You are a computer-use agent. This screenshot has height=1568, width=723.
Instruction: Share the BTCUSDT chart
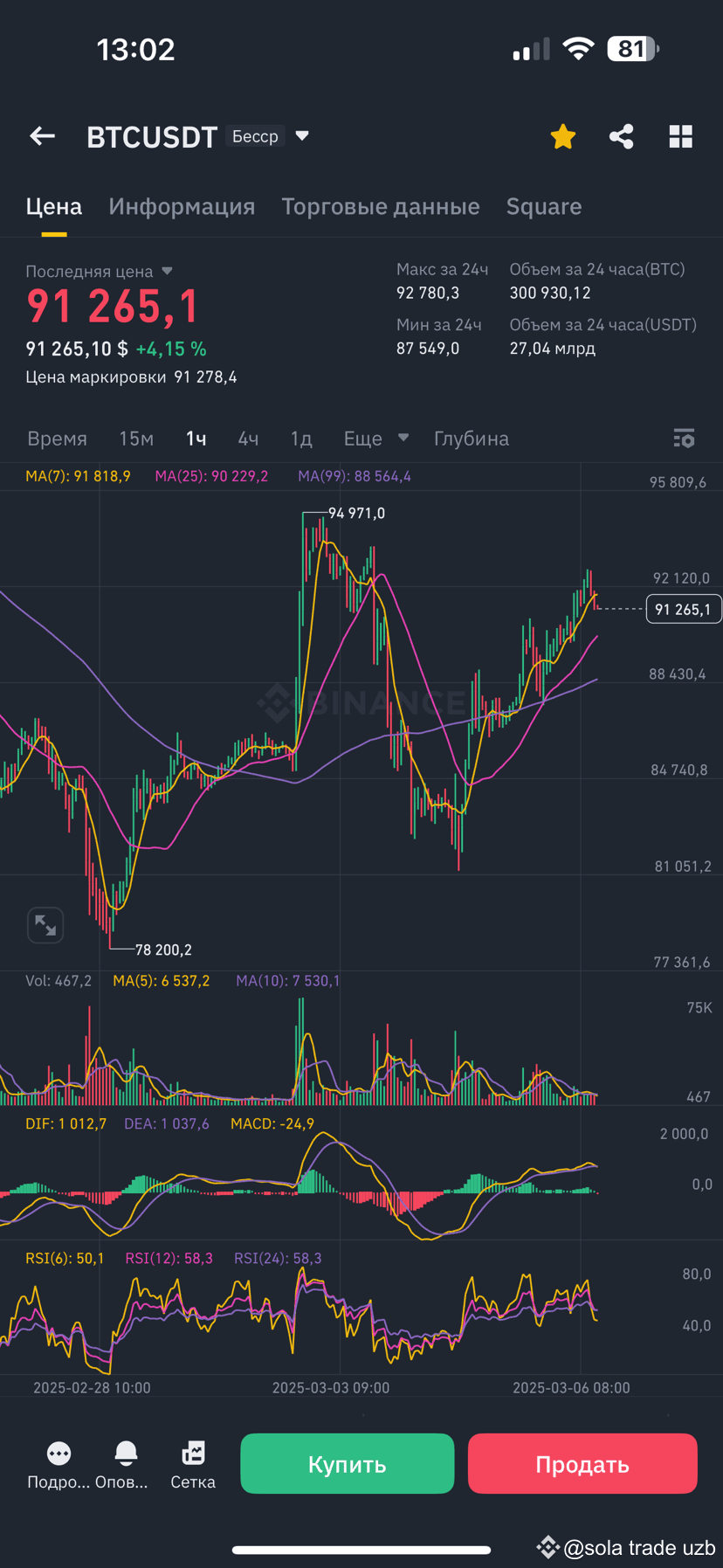621,136
